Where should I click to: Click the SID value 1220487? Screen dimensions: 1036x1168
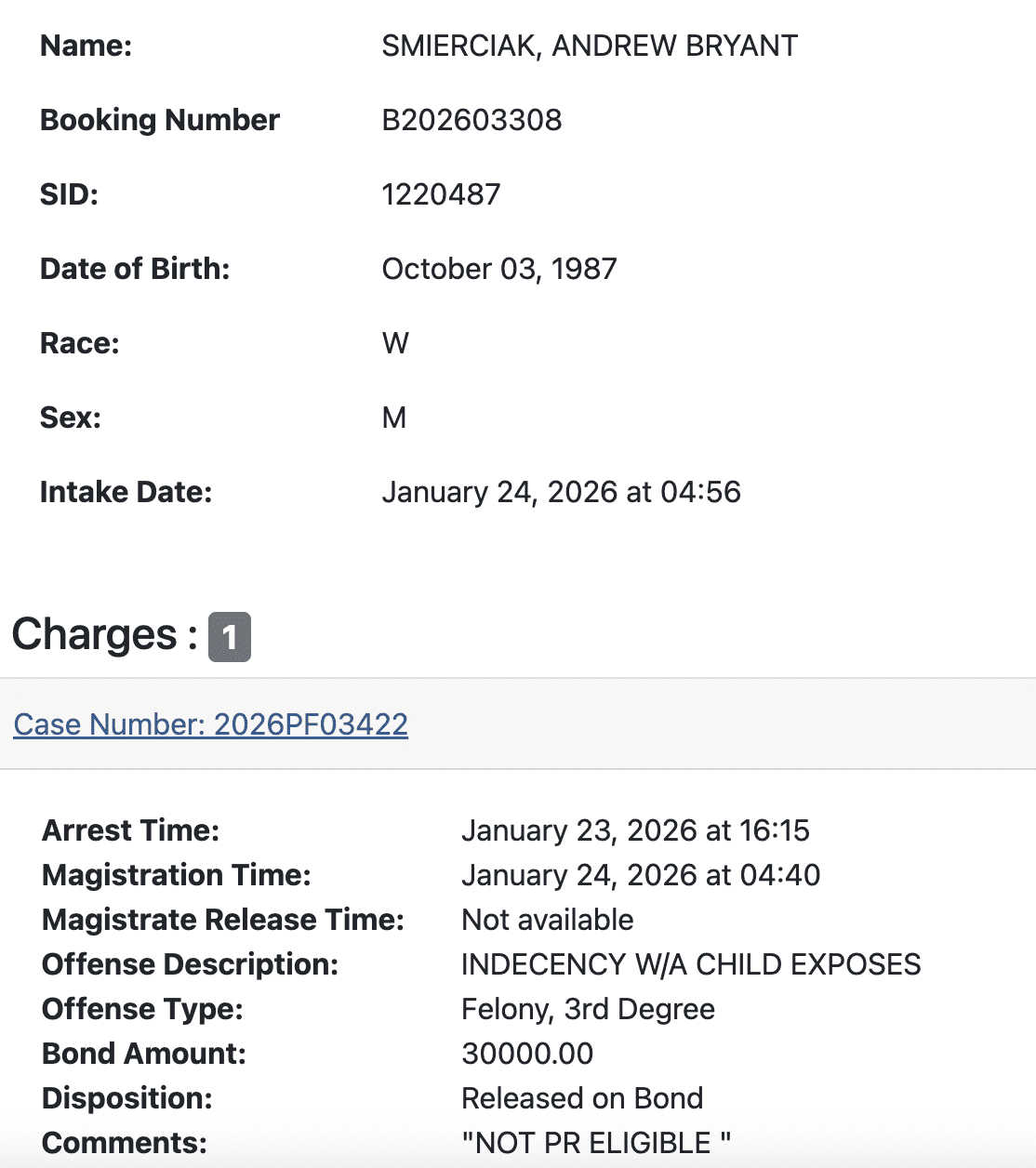coord(441,195)
